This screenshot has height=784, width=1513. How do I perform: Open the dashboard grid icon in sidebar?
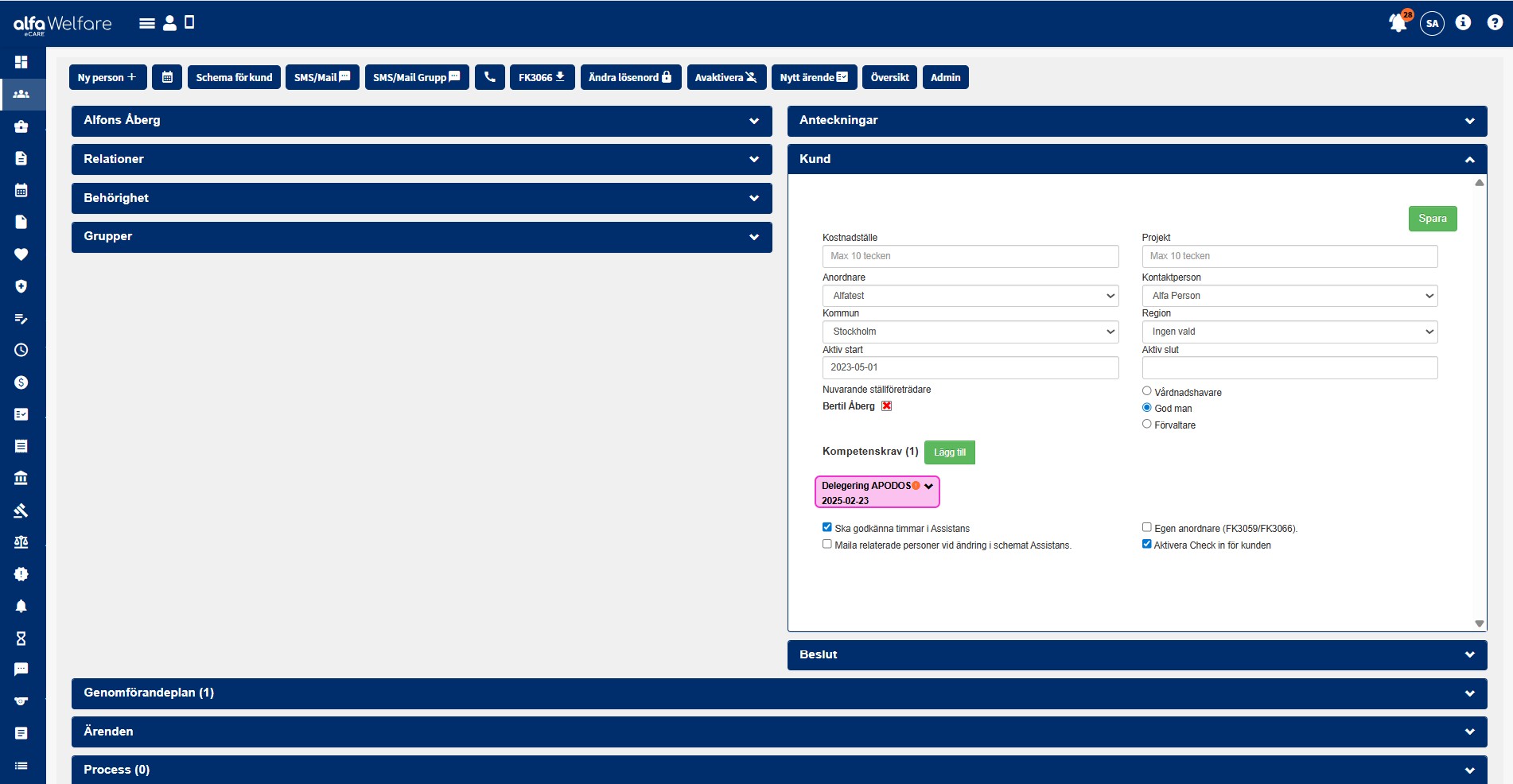pos(21,62)
